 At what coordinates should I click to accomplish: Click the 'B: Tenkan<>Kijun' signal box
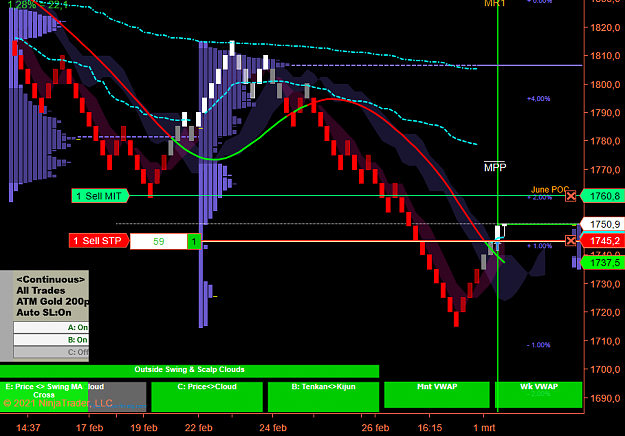pyautogui.click(x=323, y=396)
